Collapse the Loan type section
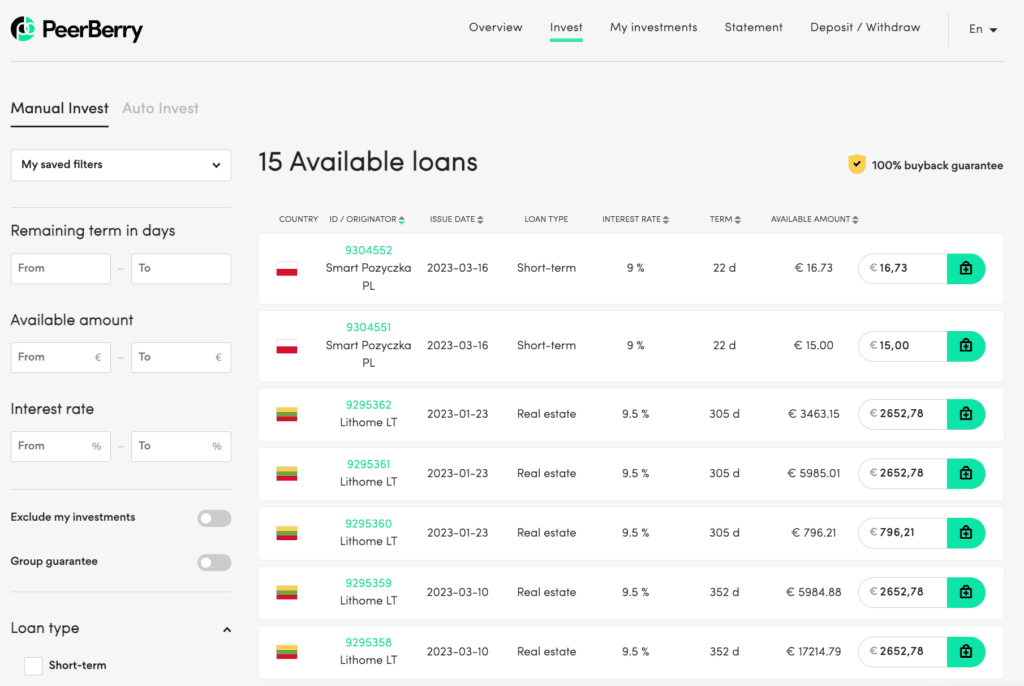 [x=227, y=629]
